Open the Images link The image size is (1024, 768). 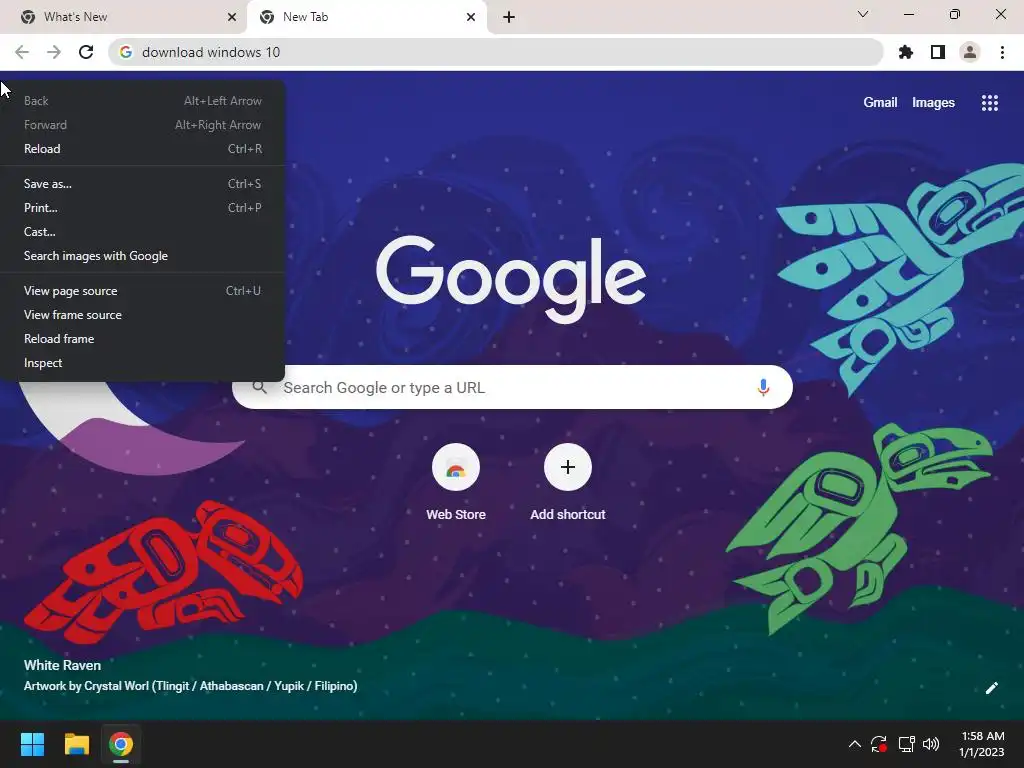tap(933, 103)
